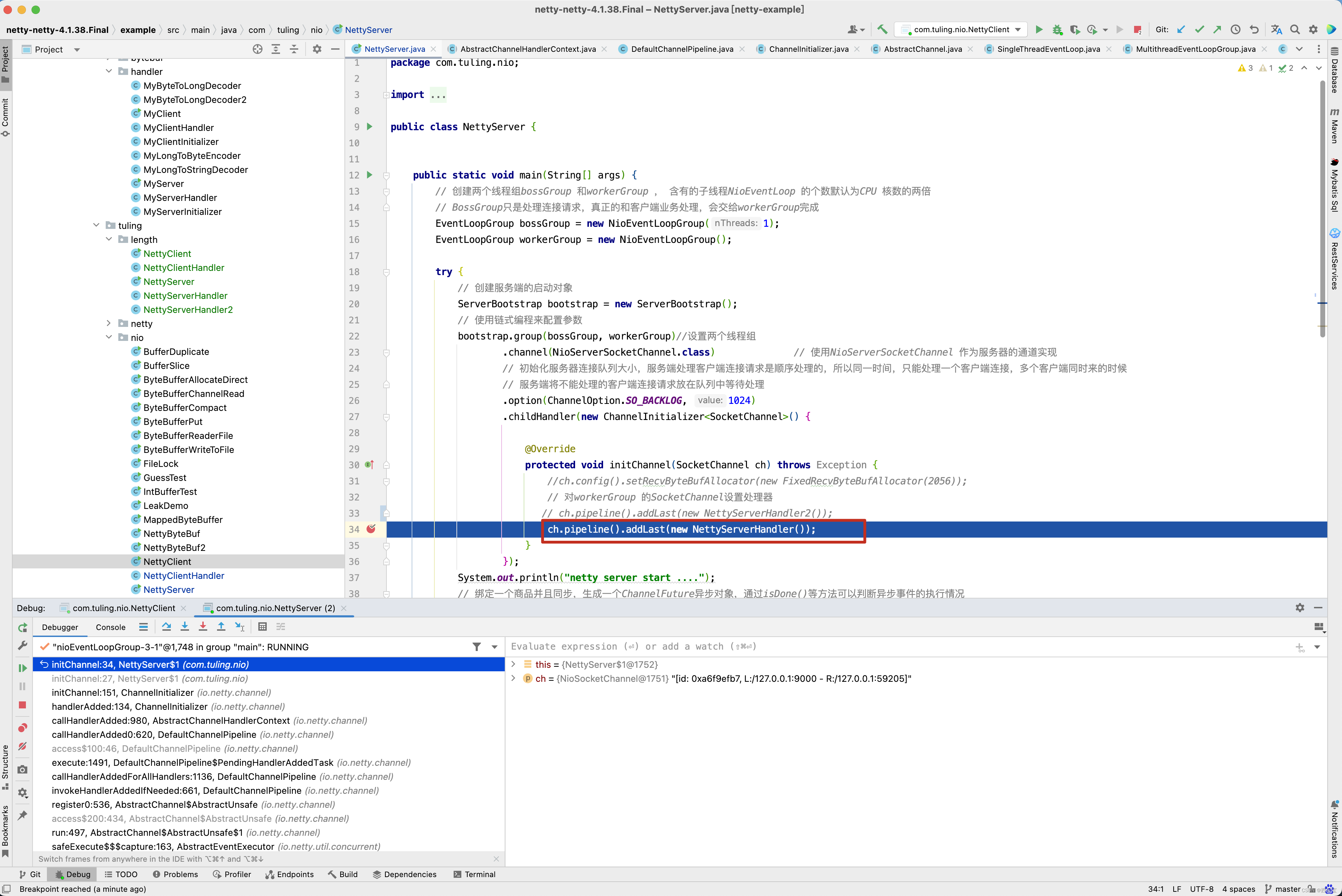This screenshot has width=1342, height=896.
Task: Open the DefaultChannelPipeline.java editor tab
Action: [682, 49]
